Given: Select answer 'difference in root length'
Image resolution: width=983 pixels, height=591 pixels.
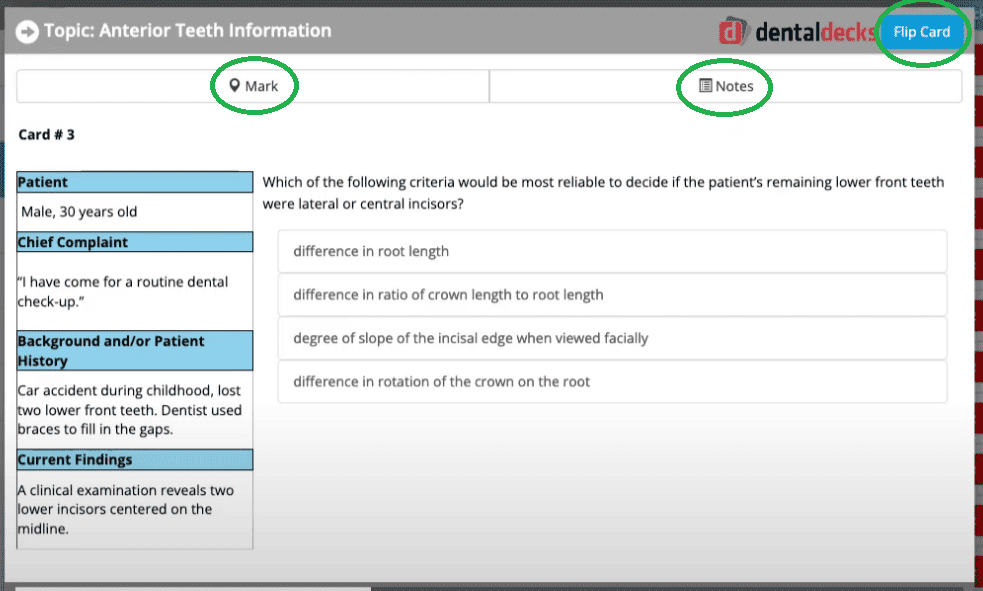Looking at the screenshot, I should [612, 251].
